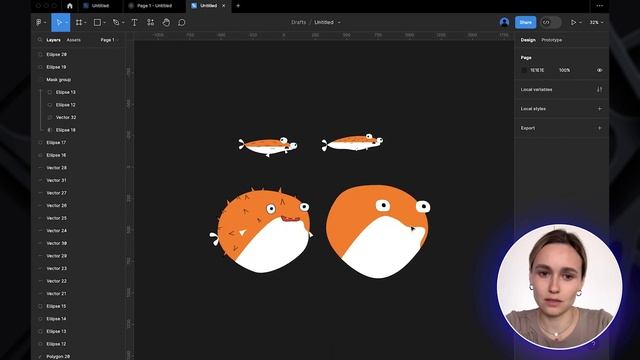This screenshot has width=640, height=360.
Task: Toggle page background visibility eye
Action: click(599, 70)
